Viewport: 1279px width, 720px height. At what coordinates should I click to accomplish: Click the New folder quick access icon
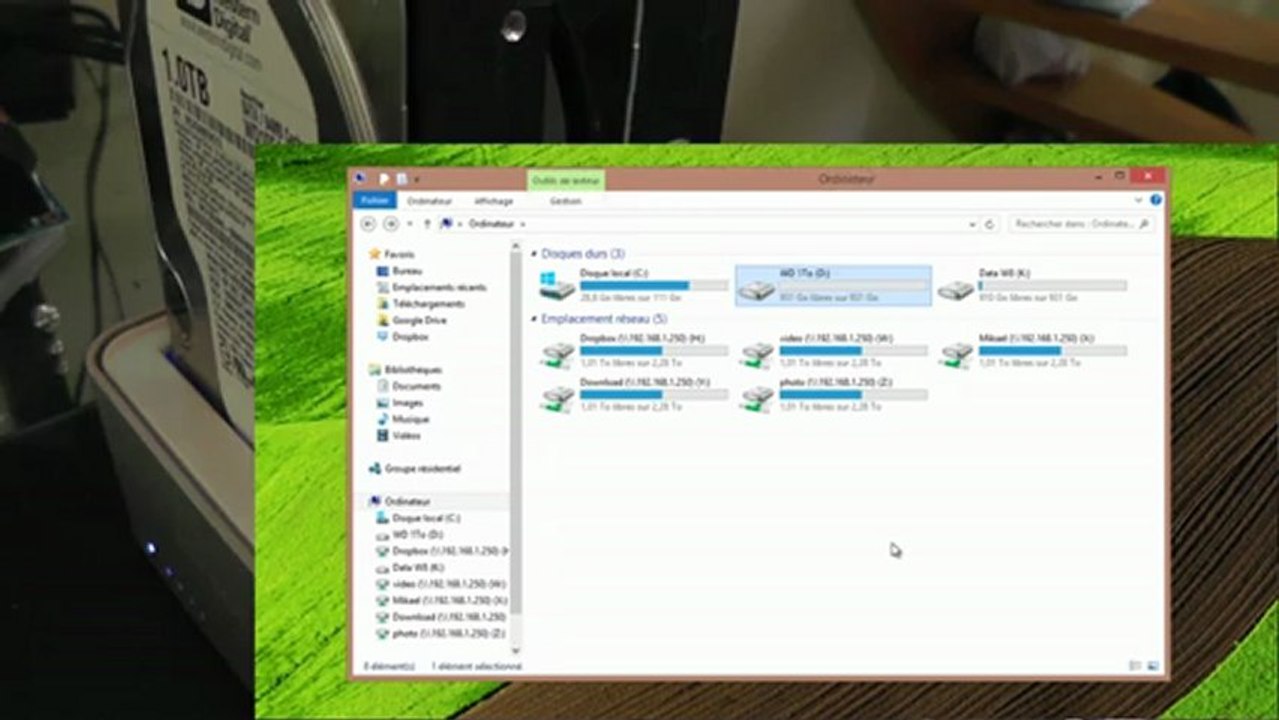(x=401, y=179)
